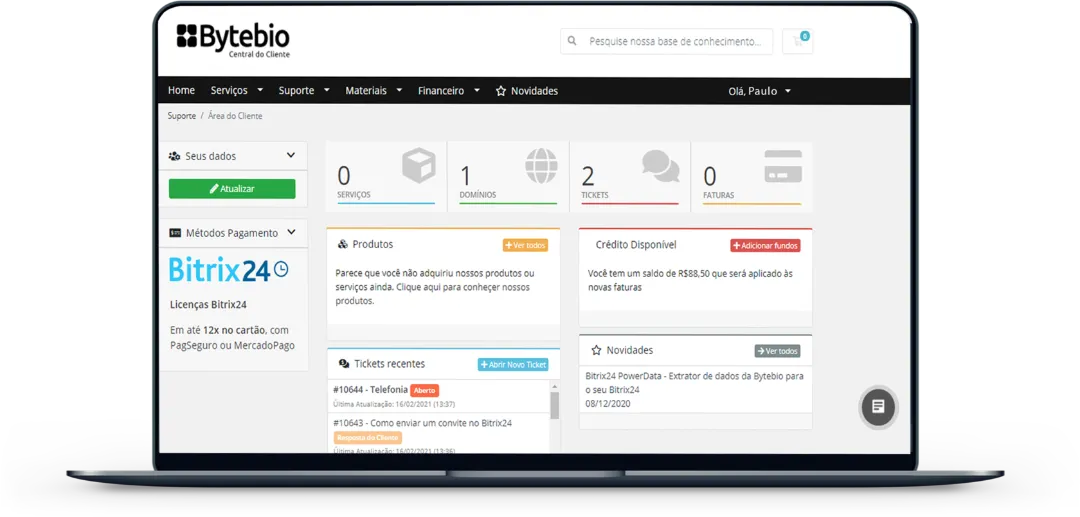Open the Serviços dropdown menu

(x=237, y=91)
